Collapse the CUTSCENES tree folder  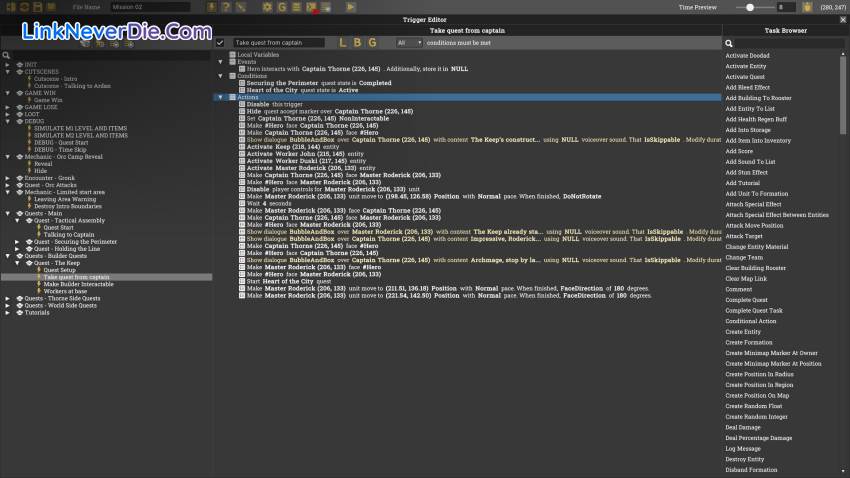[8, 72]
